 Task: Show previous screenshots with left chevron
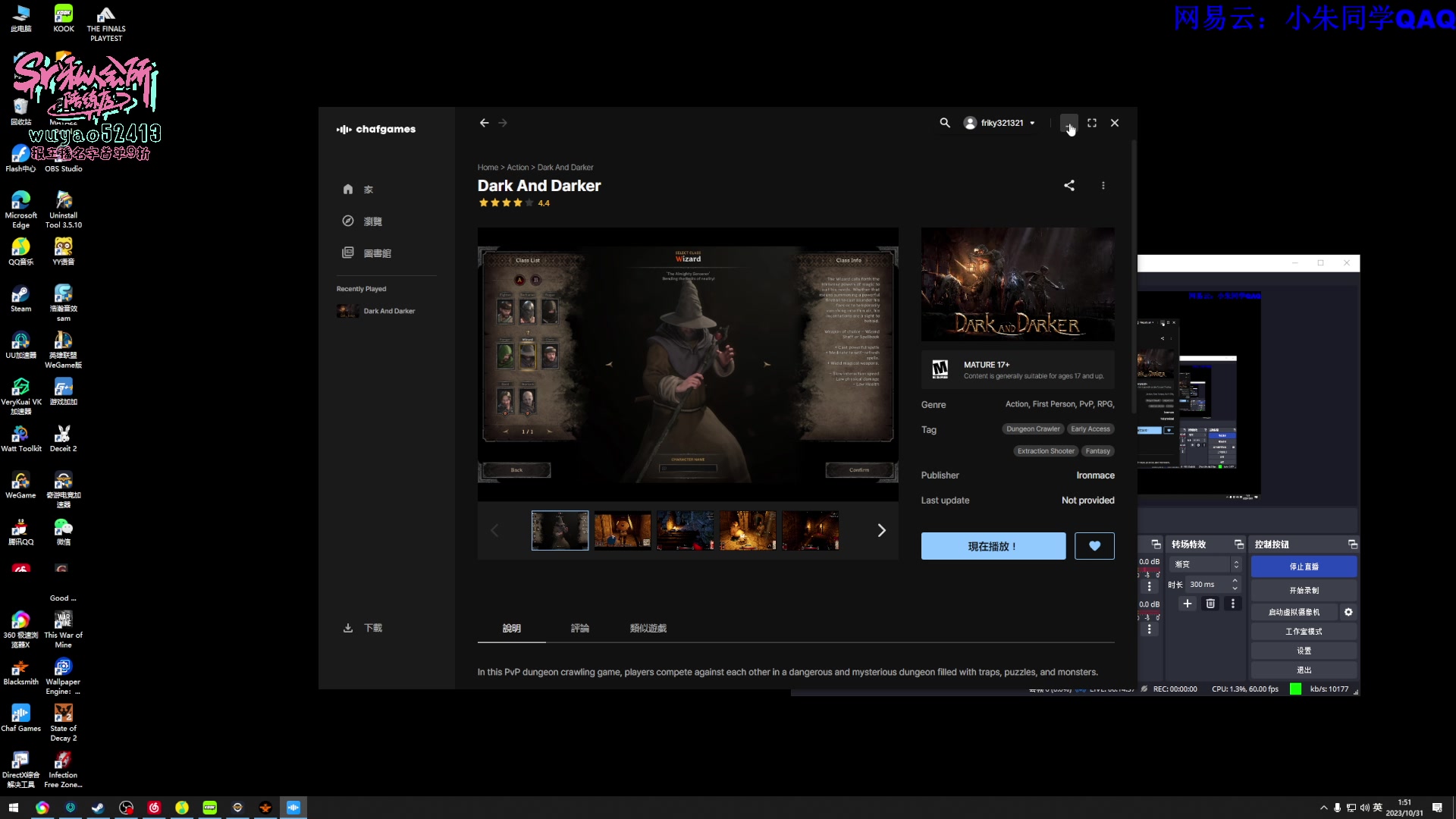pos(494,530)
